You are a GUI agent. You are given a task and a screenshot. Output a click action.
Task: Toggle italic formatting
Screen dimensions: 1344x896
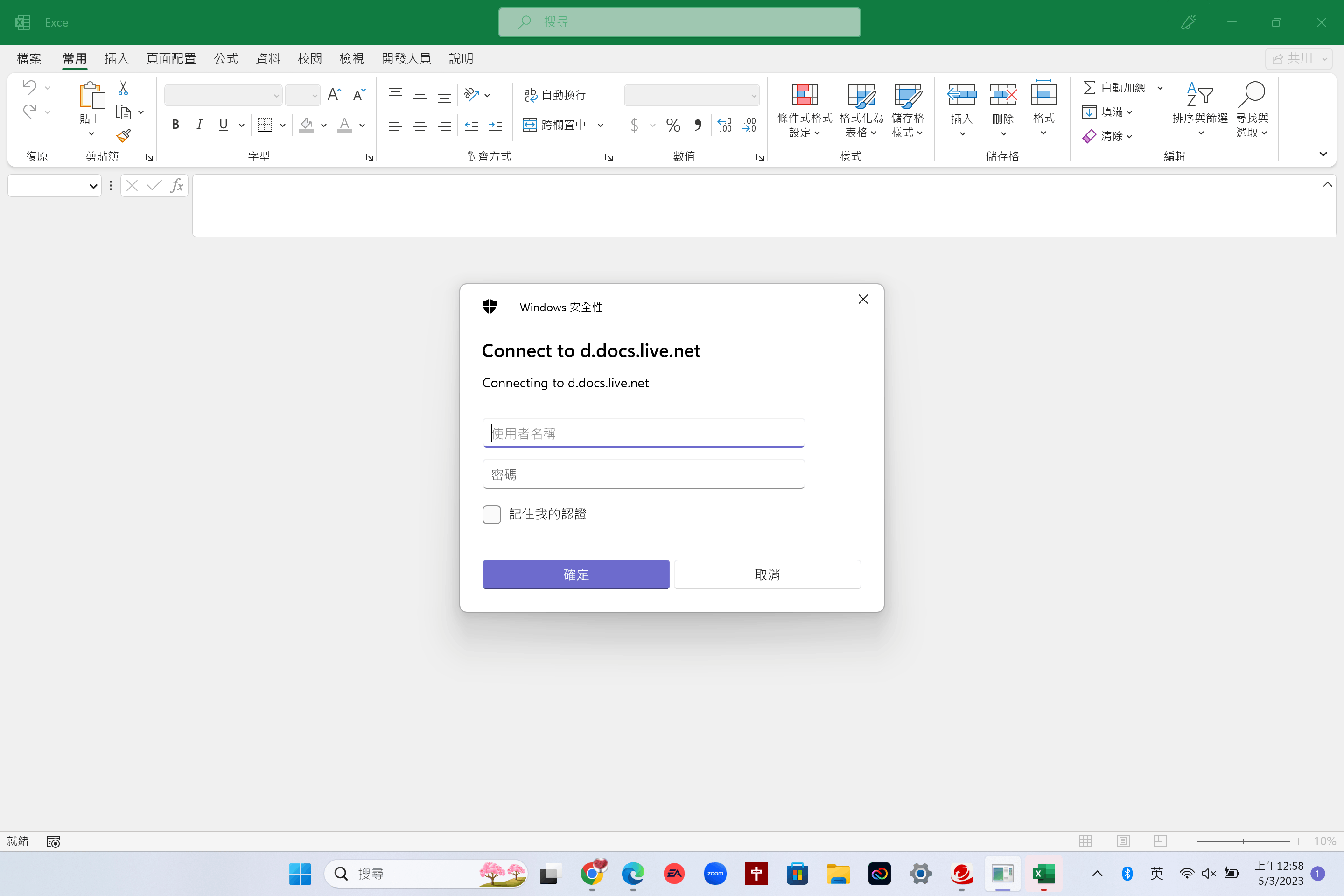(199, 125)
